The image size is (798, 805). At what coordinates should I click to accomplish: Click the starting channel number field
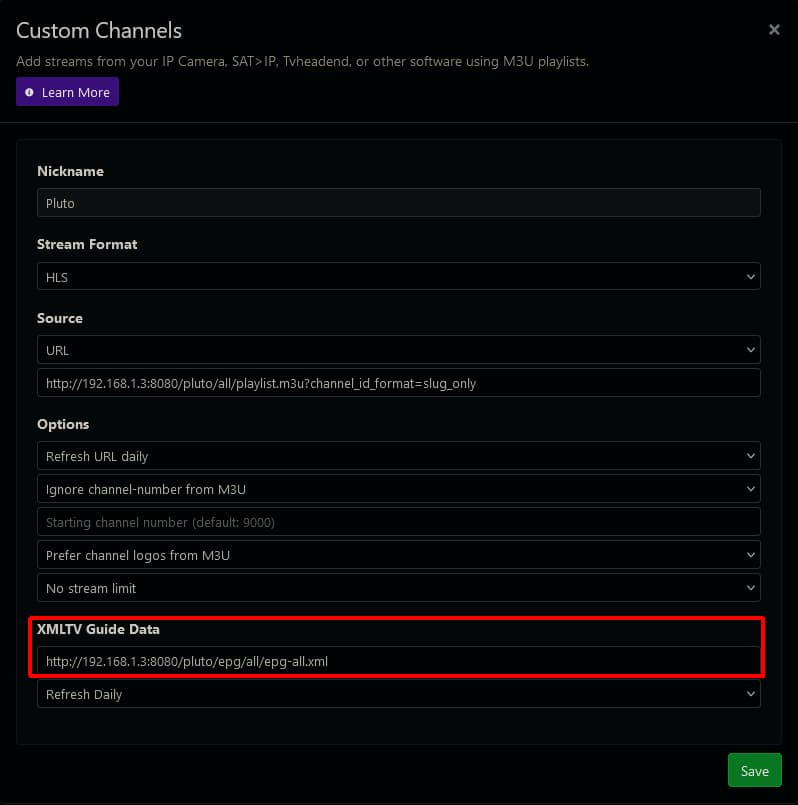pyautogui.click(x=400, y=521)
